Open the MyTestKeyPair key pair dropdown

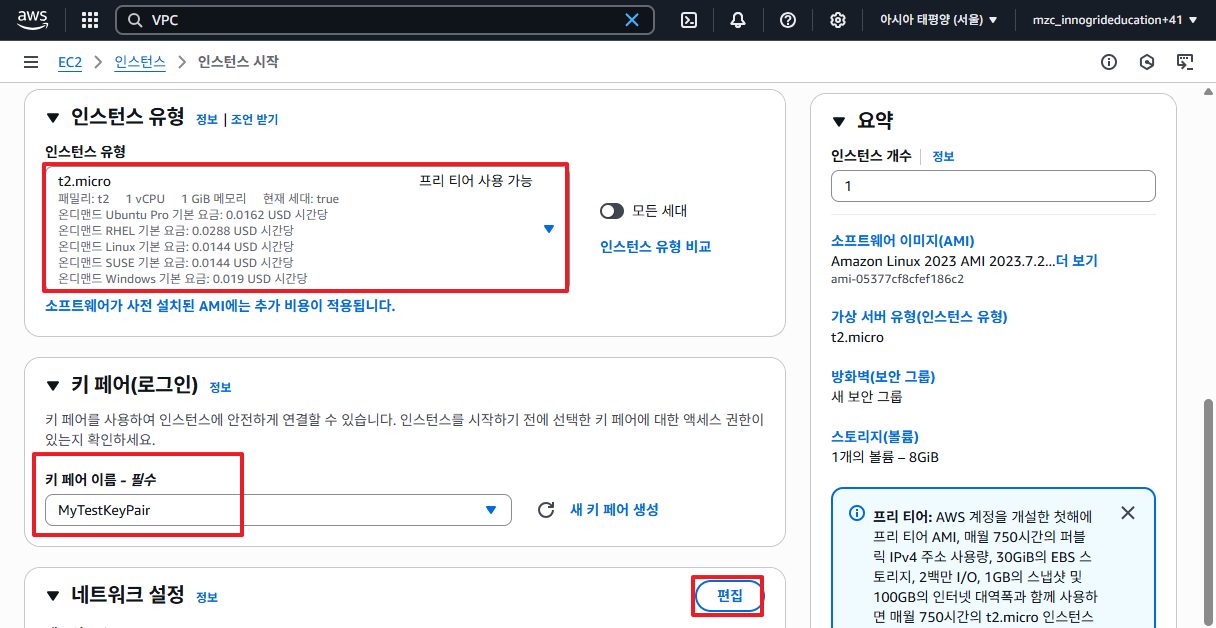click(278, 510)
